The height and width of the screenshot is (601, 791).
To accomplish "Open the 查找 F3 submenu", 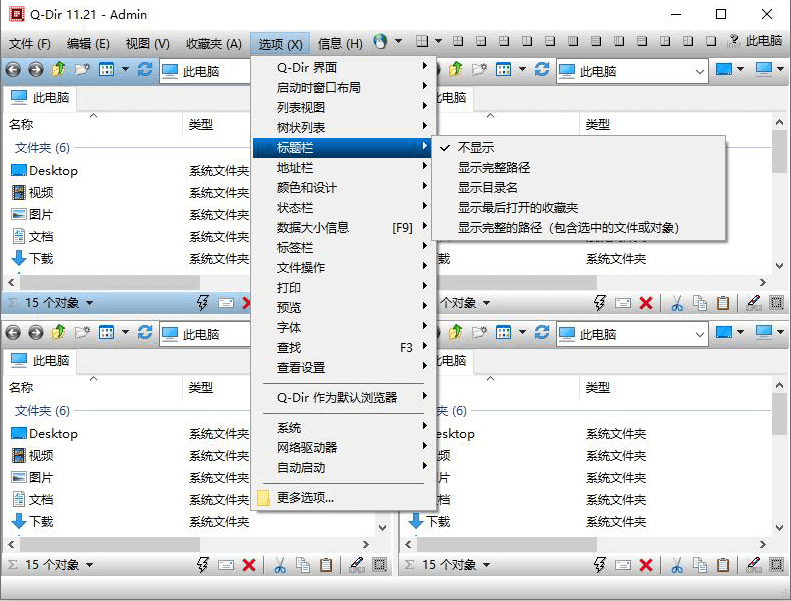I will (x=344, y=348).
